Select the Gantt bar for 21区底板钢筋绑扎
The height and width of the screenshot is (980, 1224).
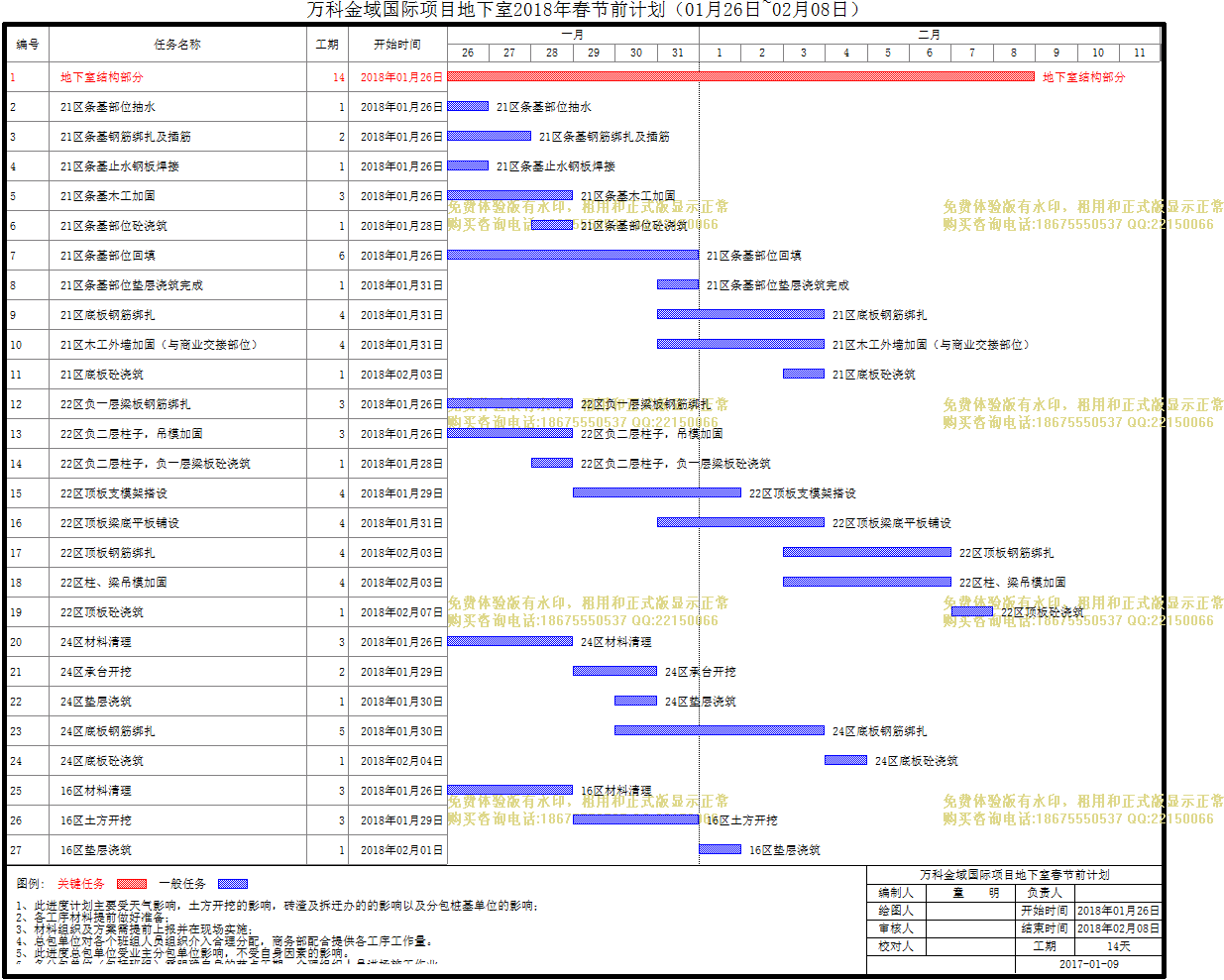(740, 314)
